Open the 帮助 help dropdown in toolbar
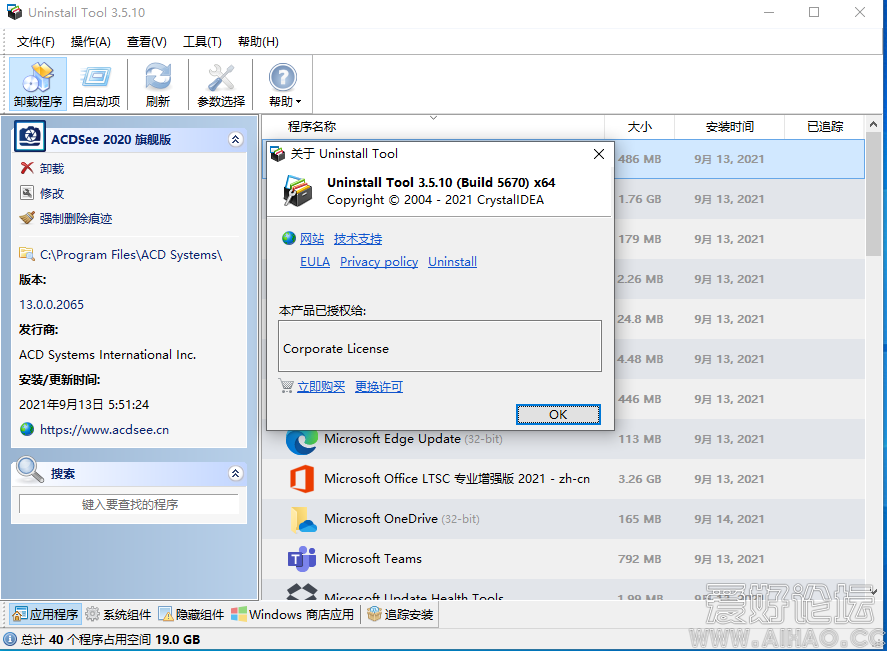 [283, 84]
